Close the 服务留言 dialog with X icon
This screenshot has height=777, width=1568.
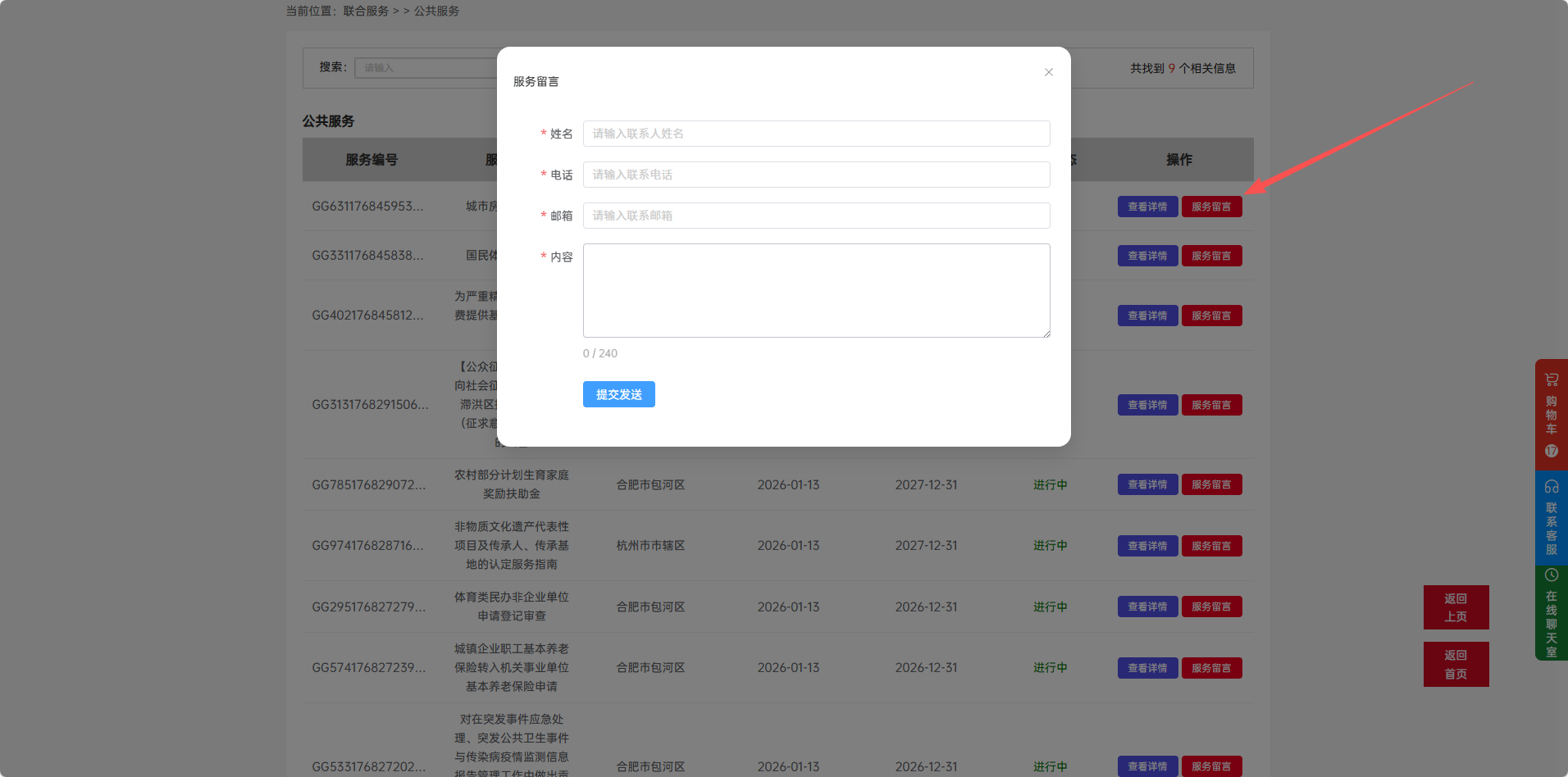click(1048, 72)
